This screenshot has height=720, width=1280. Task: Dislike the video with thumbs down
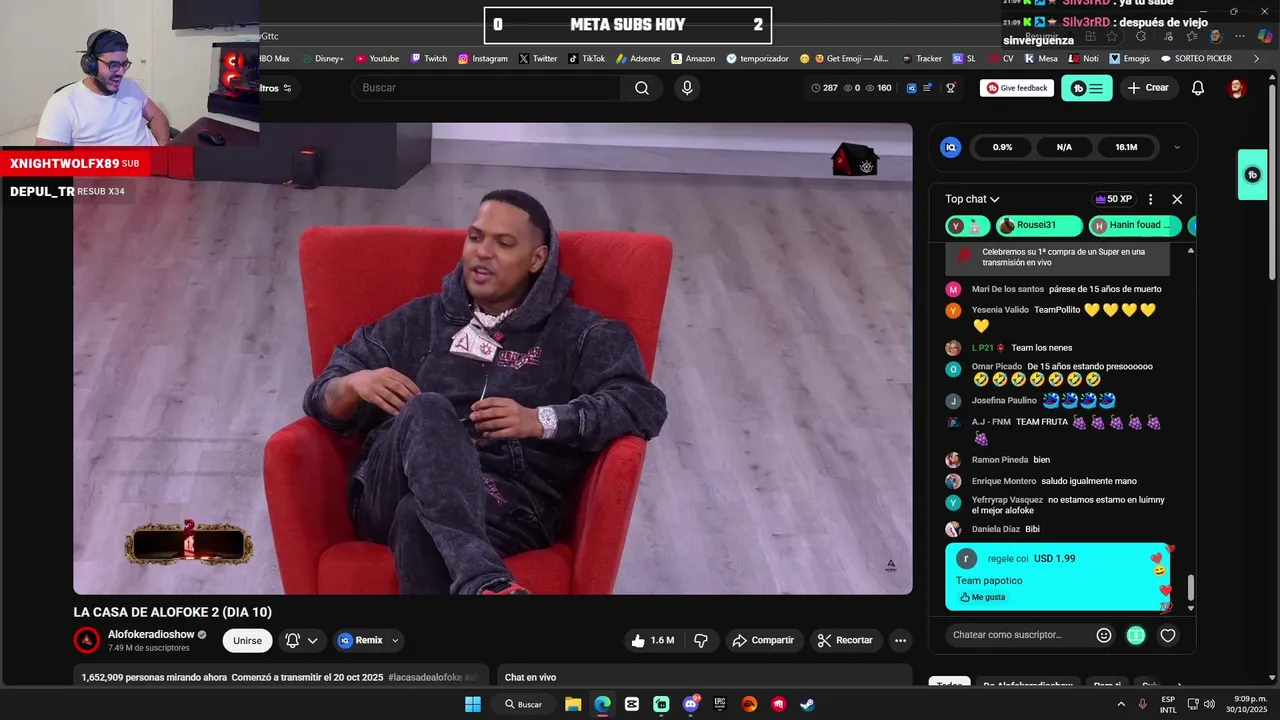point(701,640)
